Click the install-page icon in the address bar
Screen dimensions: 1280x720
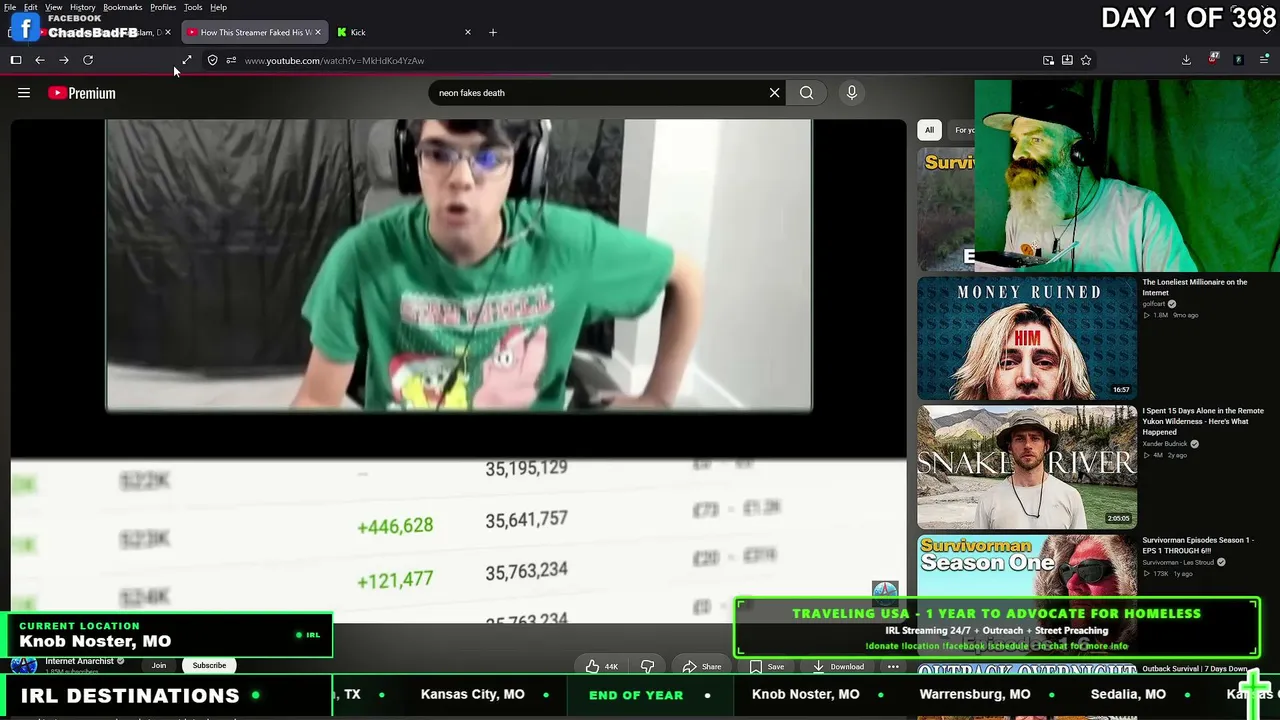point(1067,60)
